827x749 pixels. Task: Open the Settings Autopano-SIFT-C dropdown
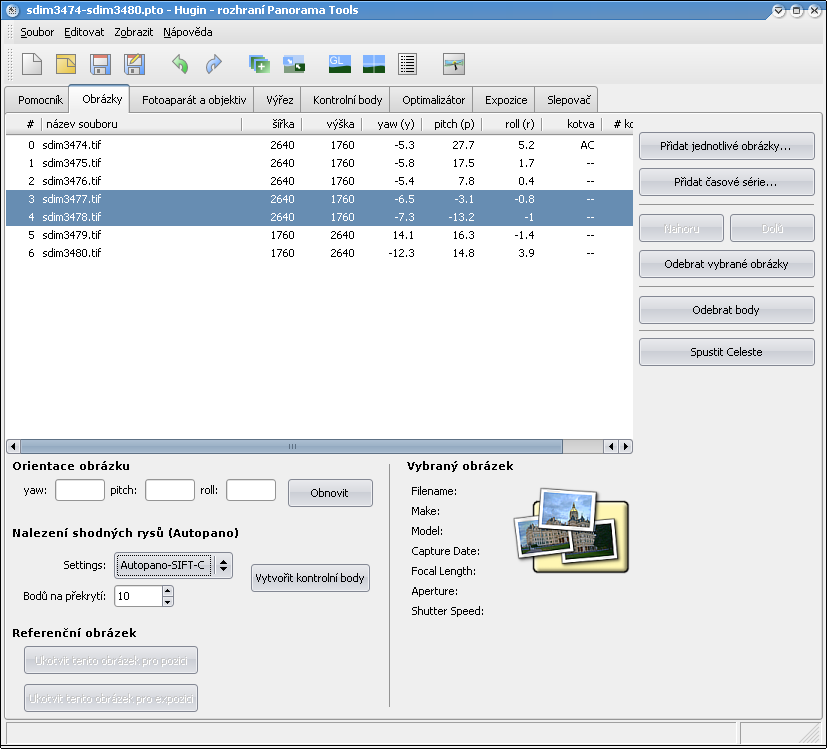174,566
